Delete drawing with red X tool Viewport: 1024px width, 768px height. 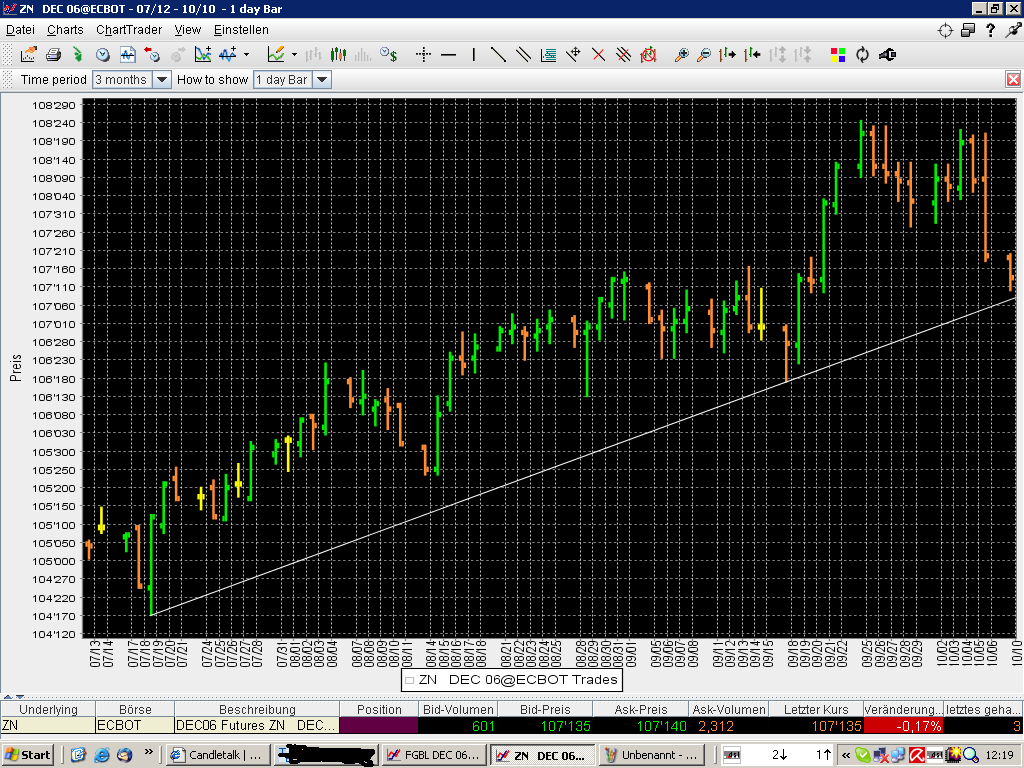click(x=599, y=55)
